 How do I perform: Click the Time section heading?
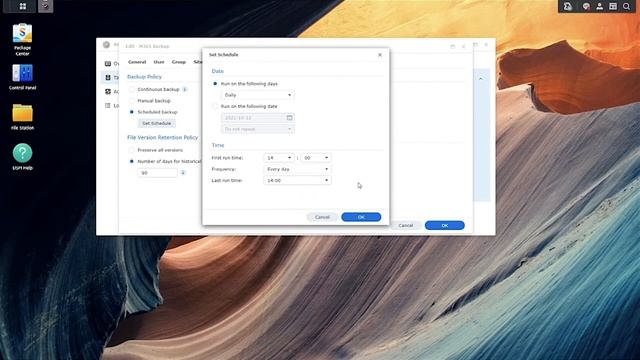(x=218, y=145)
